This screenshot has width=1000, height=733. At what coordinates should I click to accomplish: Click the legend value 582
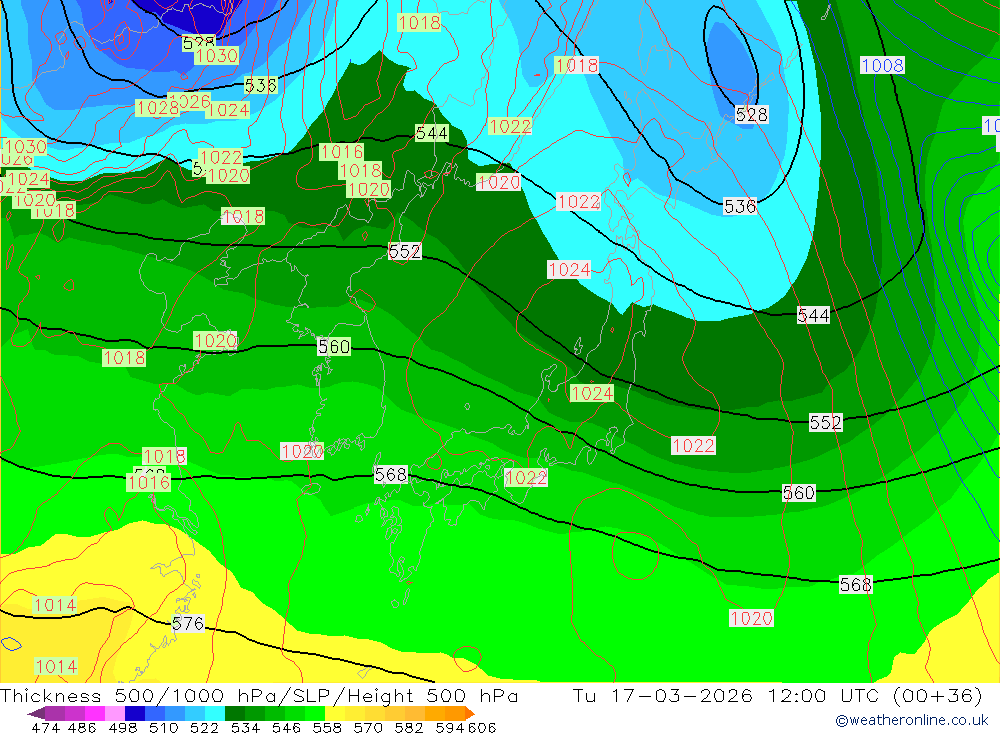pos(409,728)
